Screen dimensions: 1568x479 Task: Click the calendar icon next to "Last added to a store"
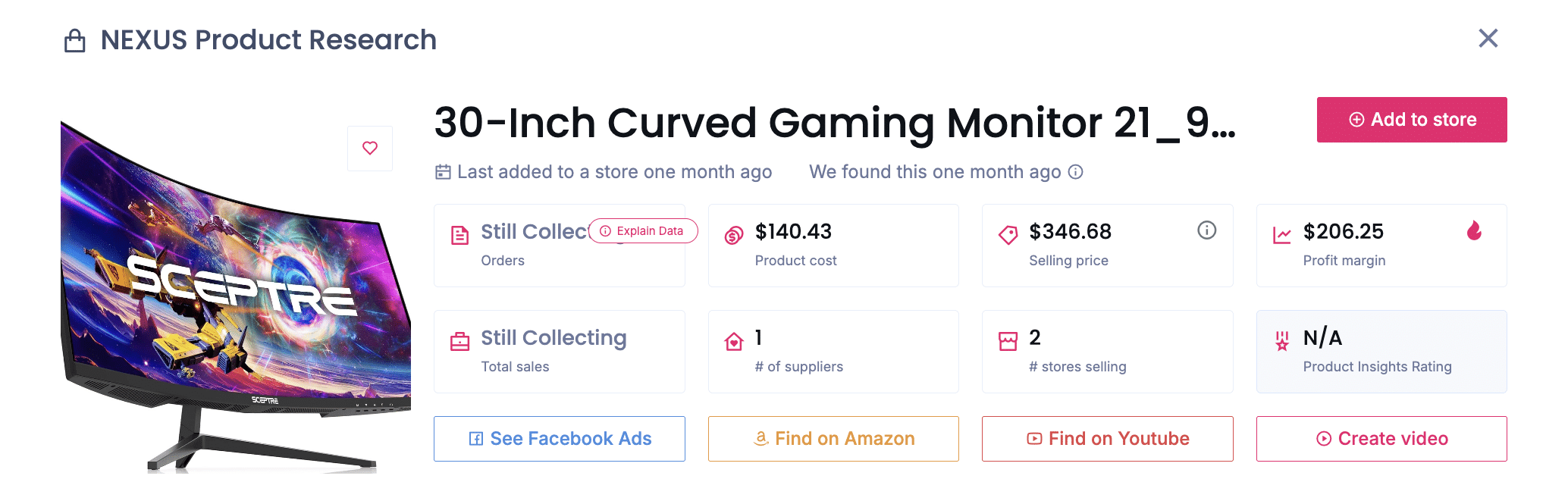tap(444, 172)
